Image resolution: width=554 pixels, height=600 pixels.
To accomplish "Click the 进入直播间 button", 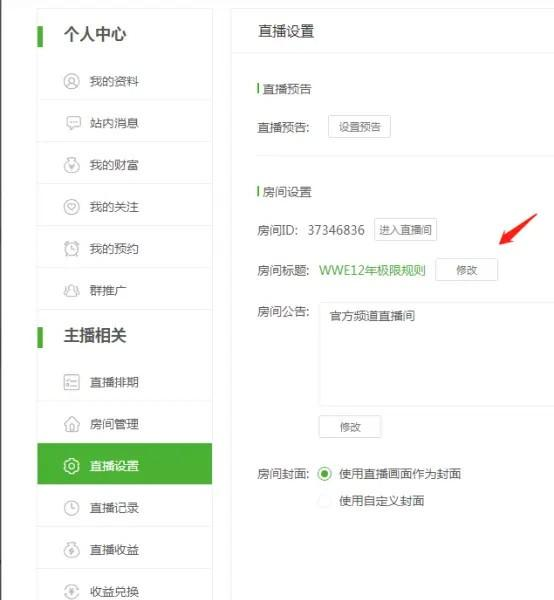I will (406, 230).
